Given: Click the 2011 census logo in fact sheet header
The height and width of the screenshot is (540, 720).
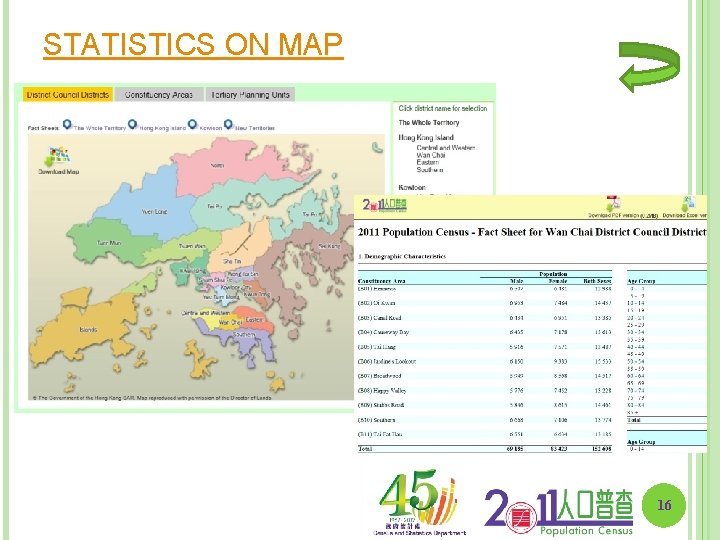Looking at the screenshot, I should click(385, 205).
